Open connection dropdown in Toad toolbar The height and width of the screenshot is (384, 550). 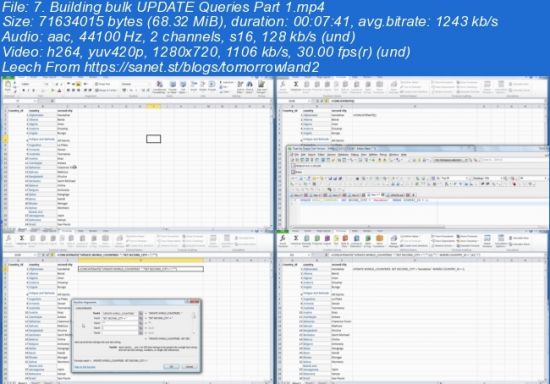451,160
